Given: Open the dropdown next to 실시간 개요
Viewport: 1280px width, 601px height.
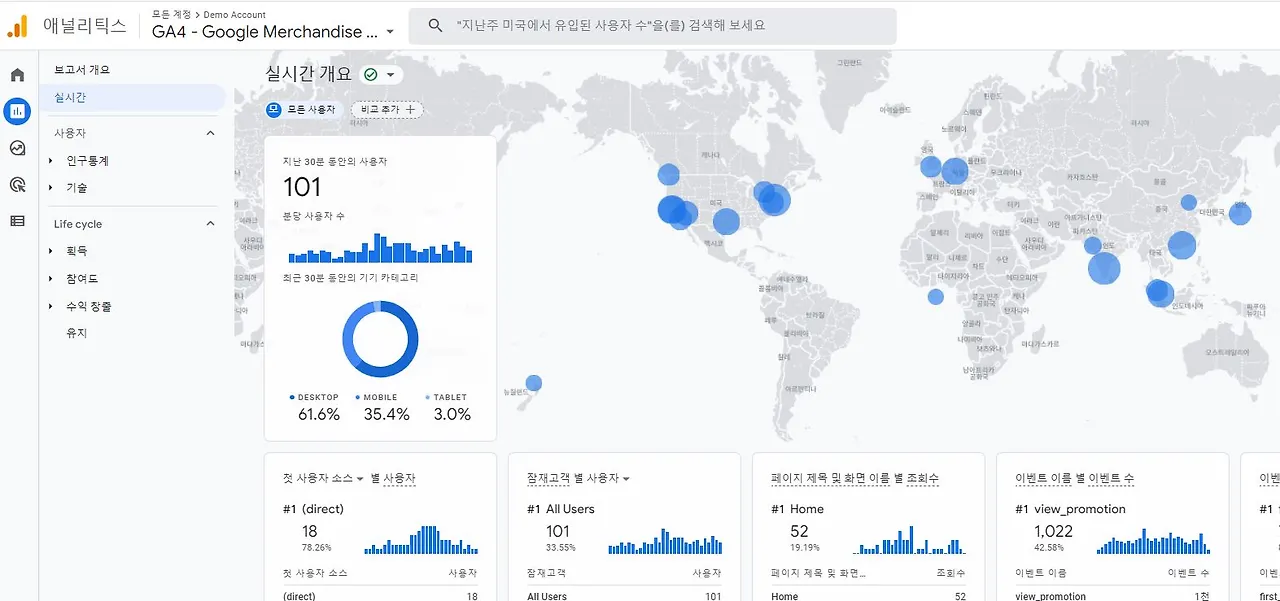Looking at the screenshot, I should click(392, 74).
